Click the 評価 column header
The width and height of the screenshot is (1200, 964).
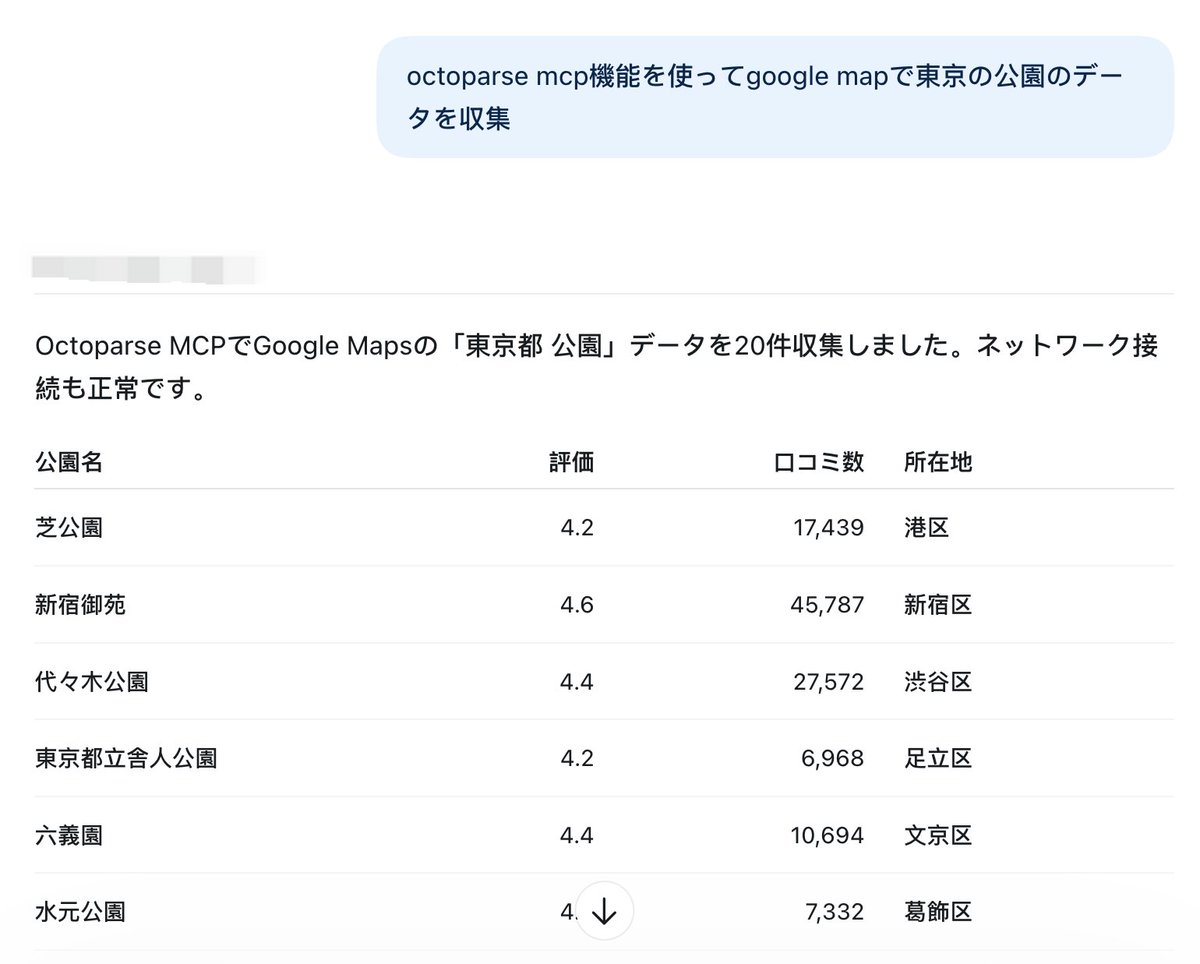point(571,462)
